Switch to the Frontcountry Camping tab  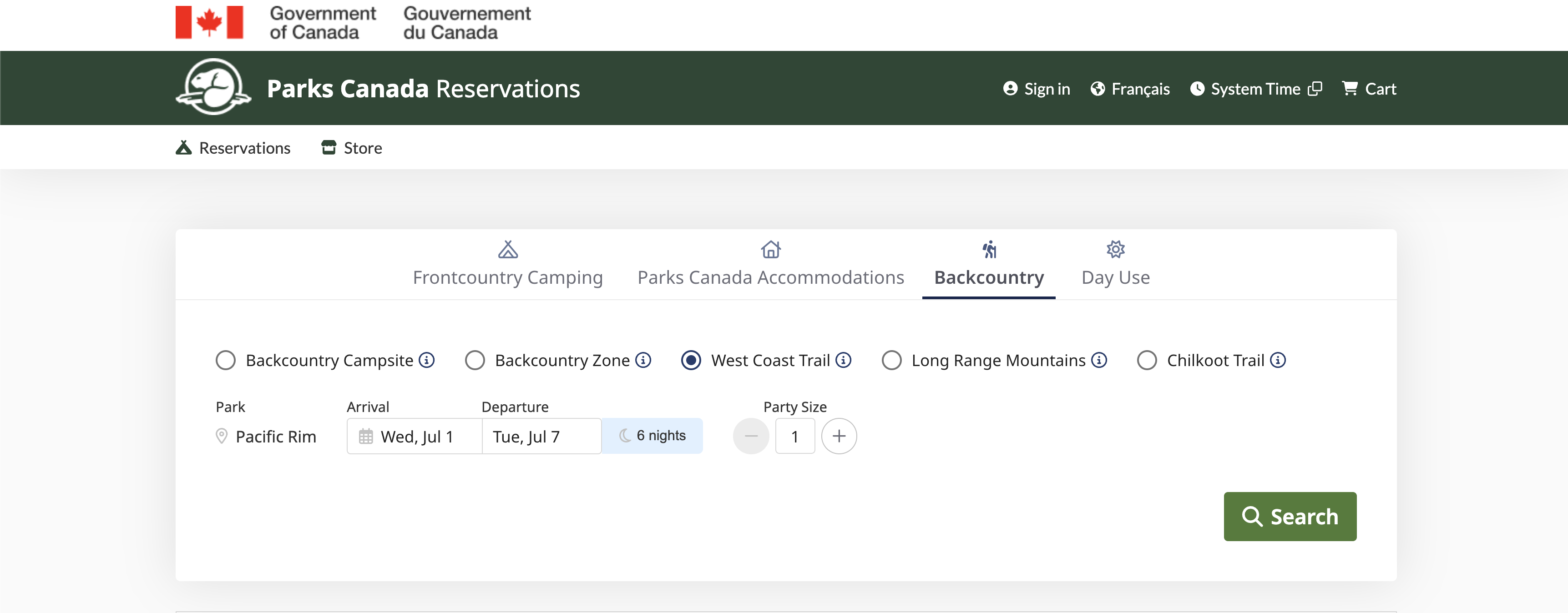click(x=508, y=264)
